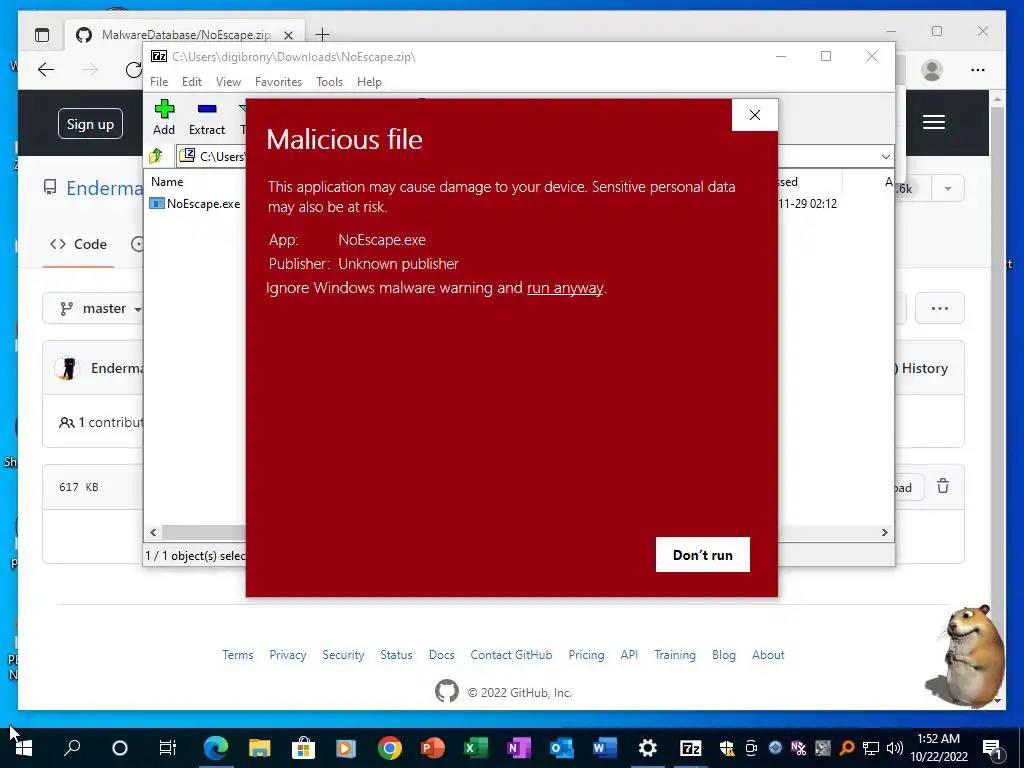Click the Add button in 7-Zip toolbar
This screenshot has width=1024, height=768.
[164, 118]
